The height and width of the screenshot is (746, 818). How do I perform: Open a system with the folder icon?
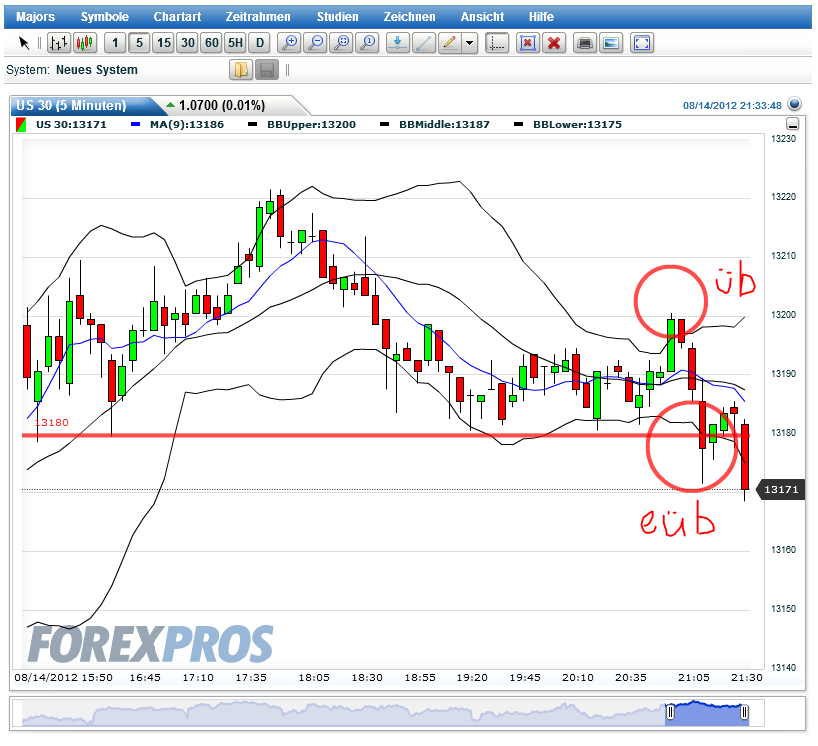241,70
